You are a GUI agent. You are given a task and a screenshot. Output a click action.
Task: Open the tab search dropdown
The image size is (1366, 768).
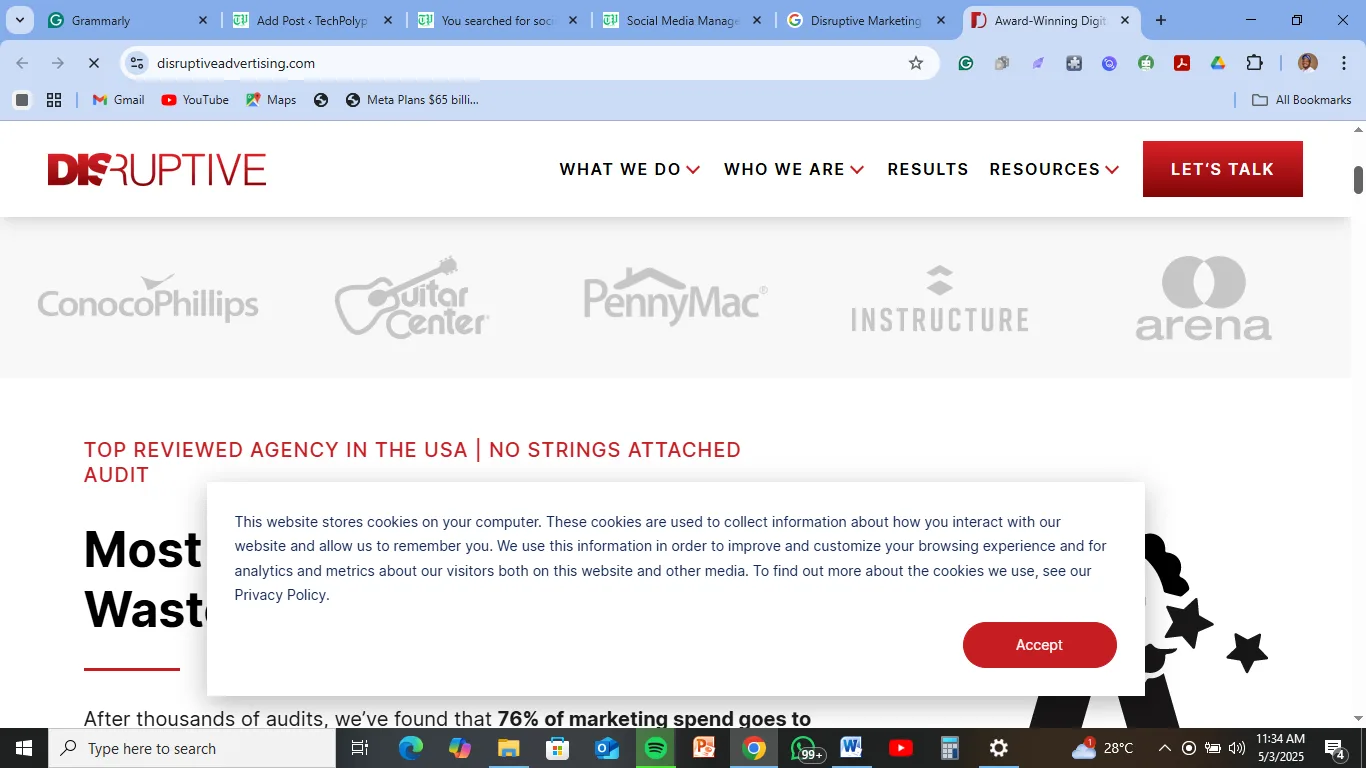(x=19, y=20)
